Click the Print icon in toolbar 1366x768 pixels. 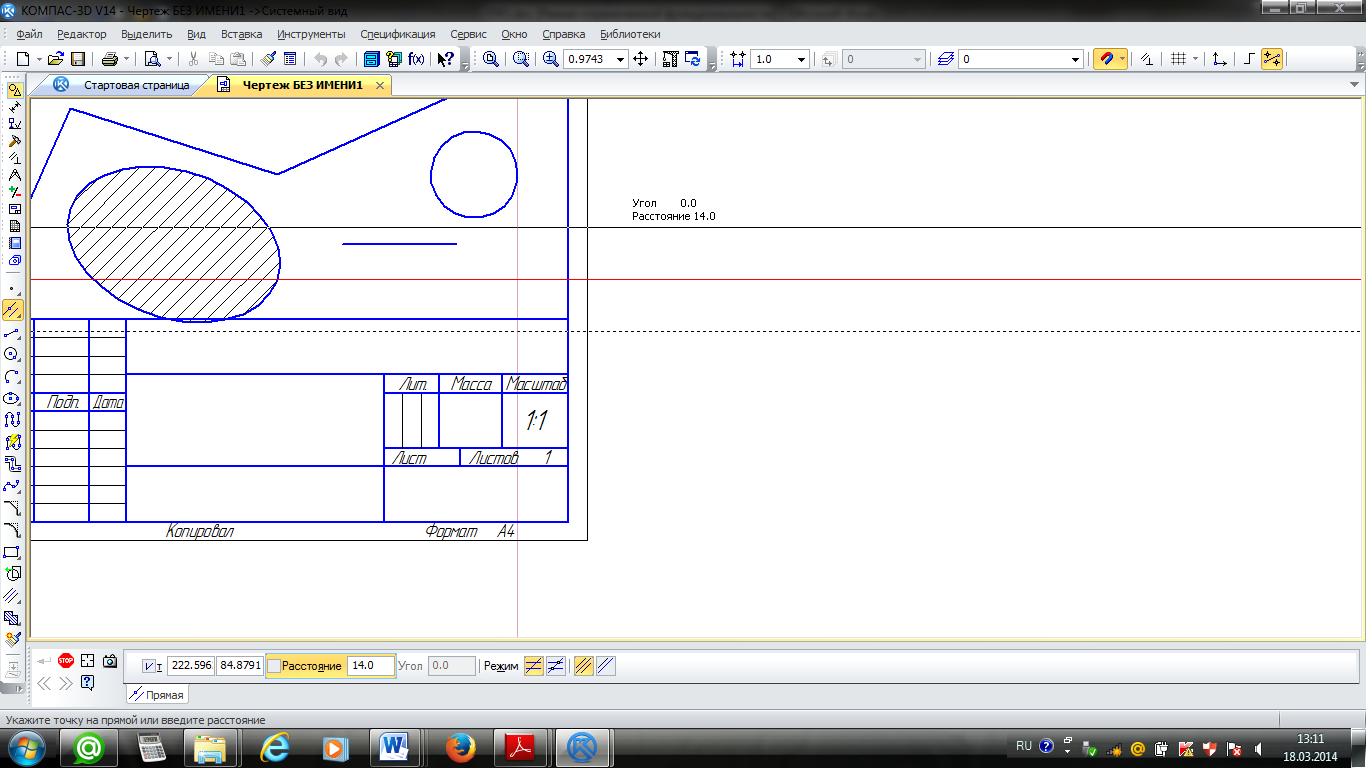tap(110, 59)
